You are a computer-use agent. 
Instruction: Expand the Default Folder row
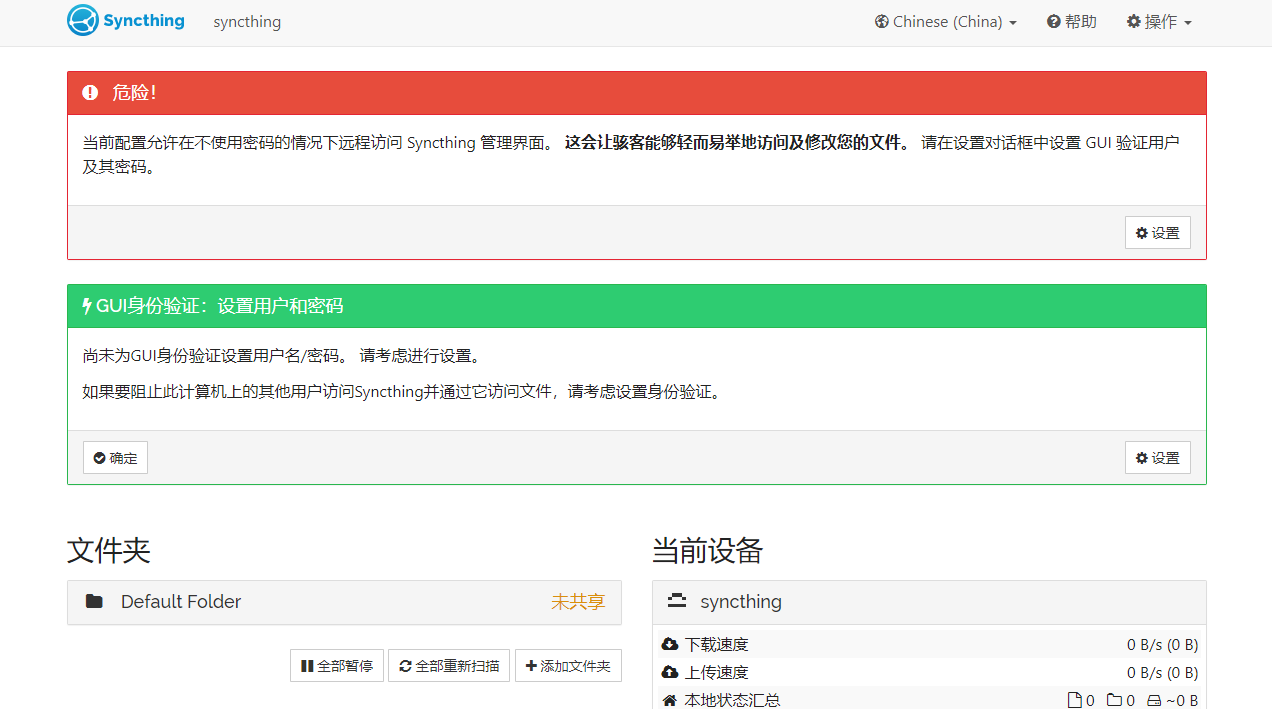tap(344, 602)
